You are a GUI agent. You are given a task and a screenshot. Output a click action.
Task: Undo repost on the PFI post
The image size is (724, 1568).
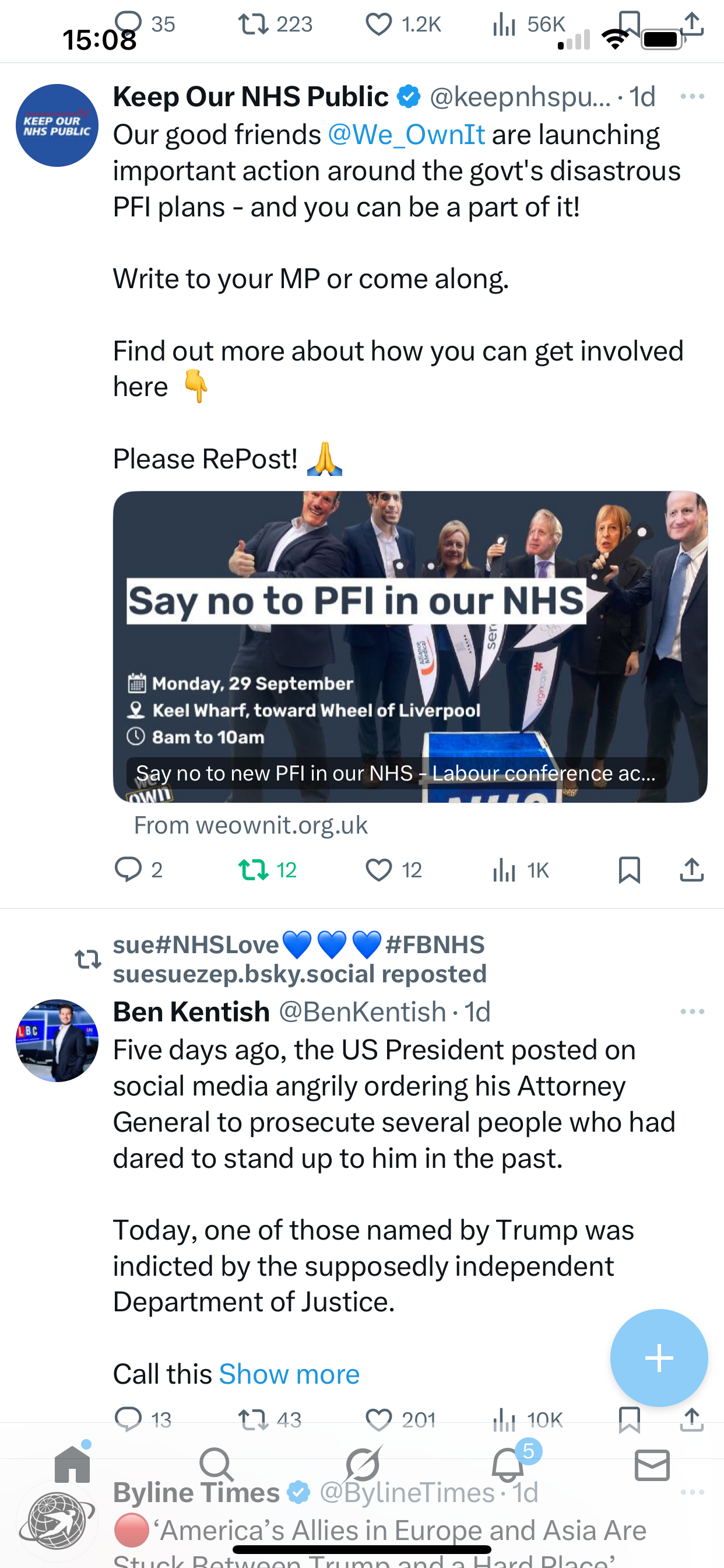[268, 870]
